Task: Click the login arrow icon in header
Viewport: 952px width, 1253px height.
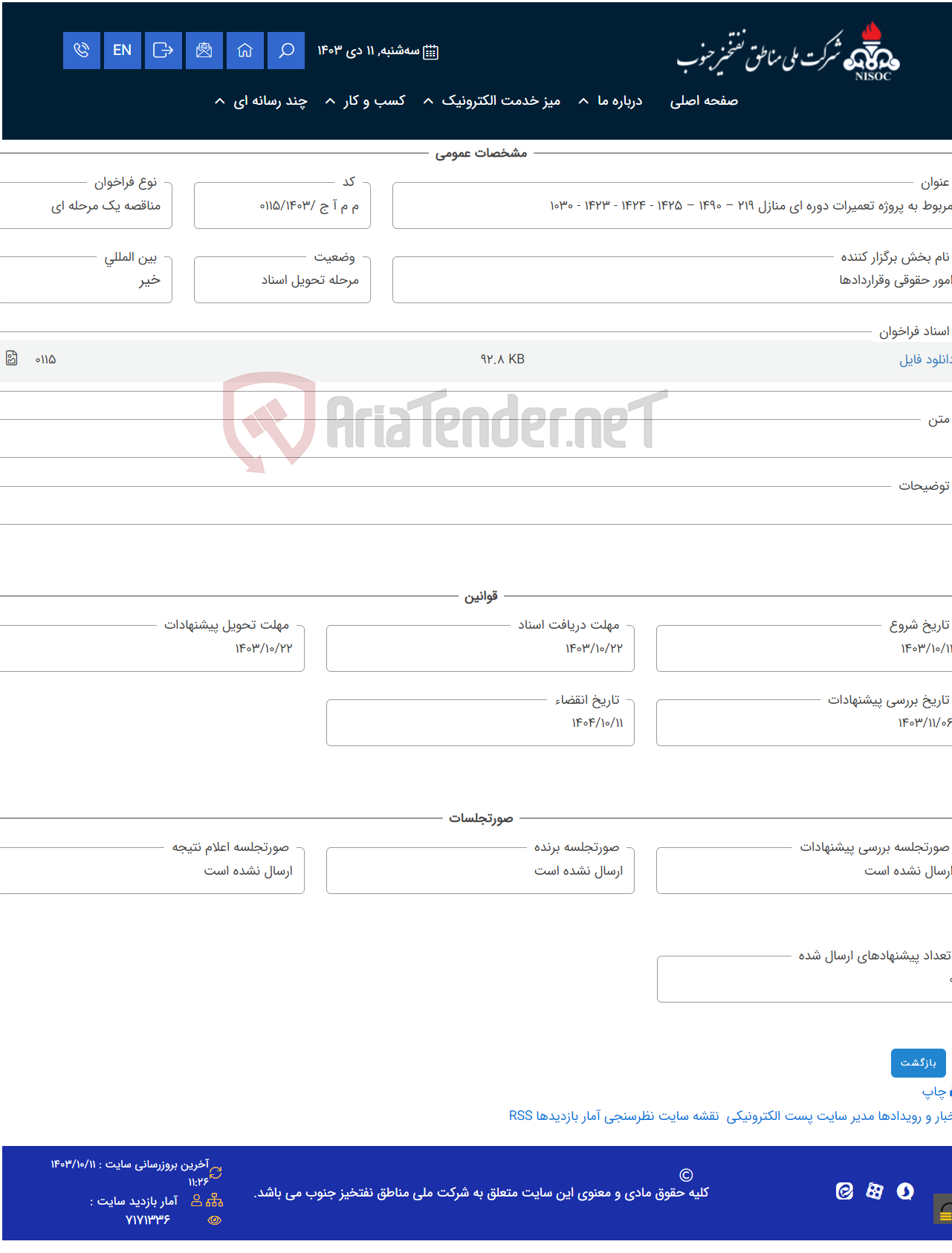Action: tap(163, 51)
